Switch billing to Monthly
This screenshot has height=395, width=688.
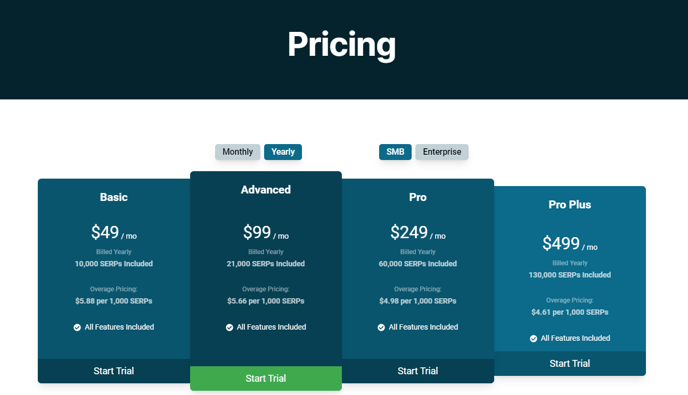coord(237,152)
